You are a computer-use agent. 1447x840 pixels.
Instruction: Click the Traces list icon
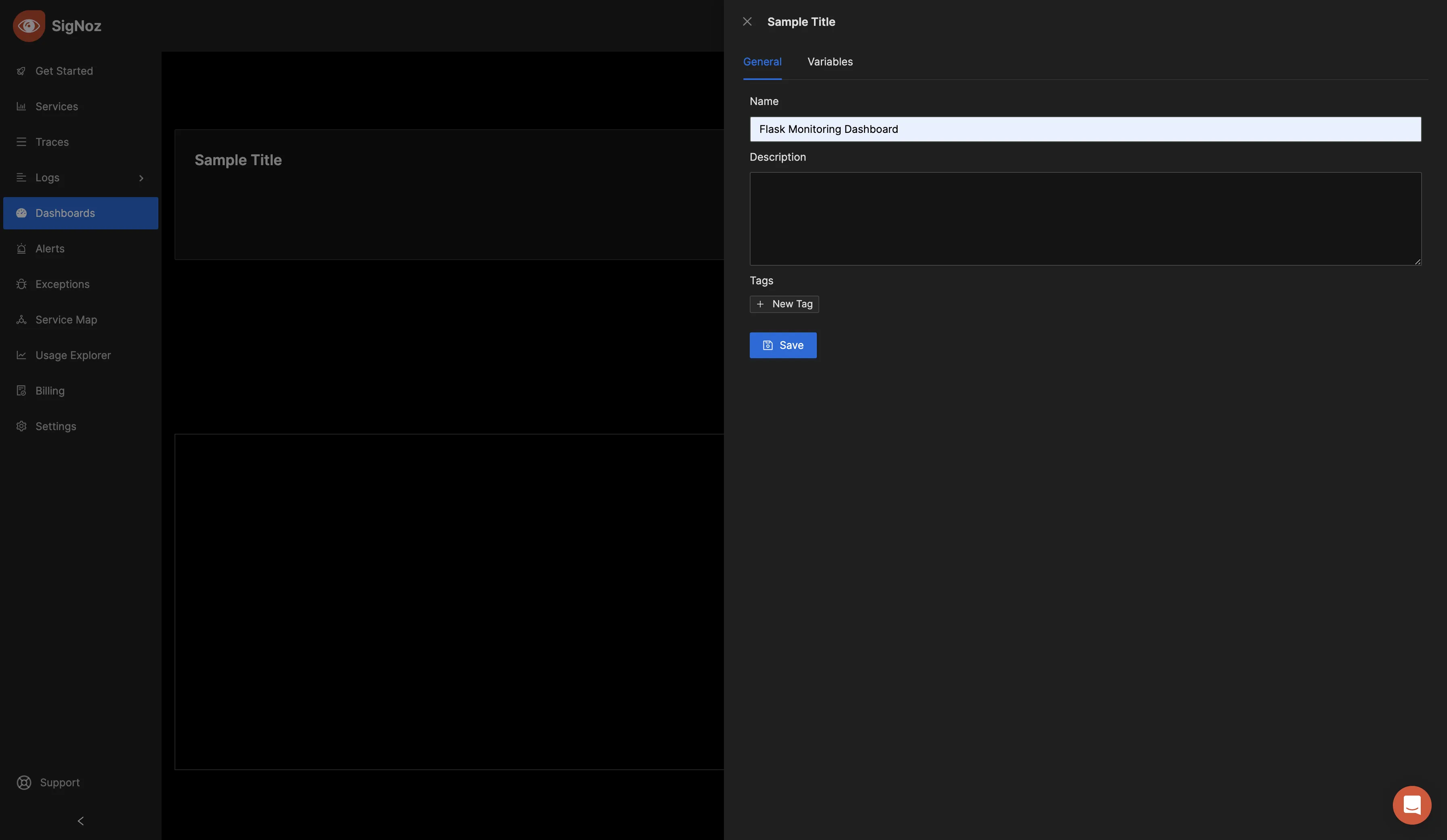click(21, 142)
